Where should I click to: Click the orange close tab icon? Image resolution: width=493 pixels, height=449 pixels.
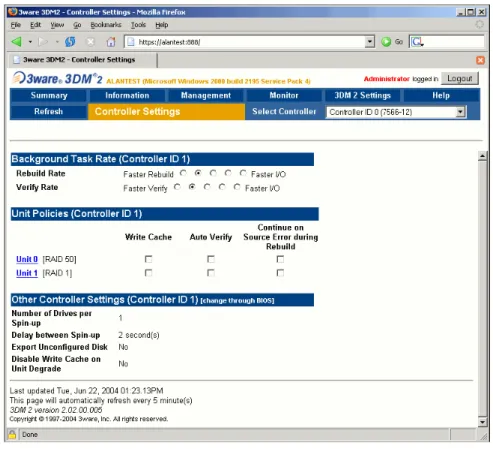[x=480, y=60]
